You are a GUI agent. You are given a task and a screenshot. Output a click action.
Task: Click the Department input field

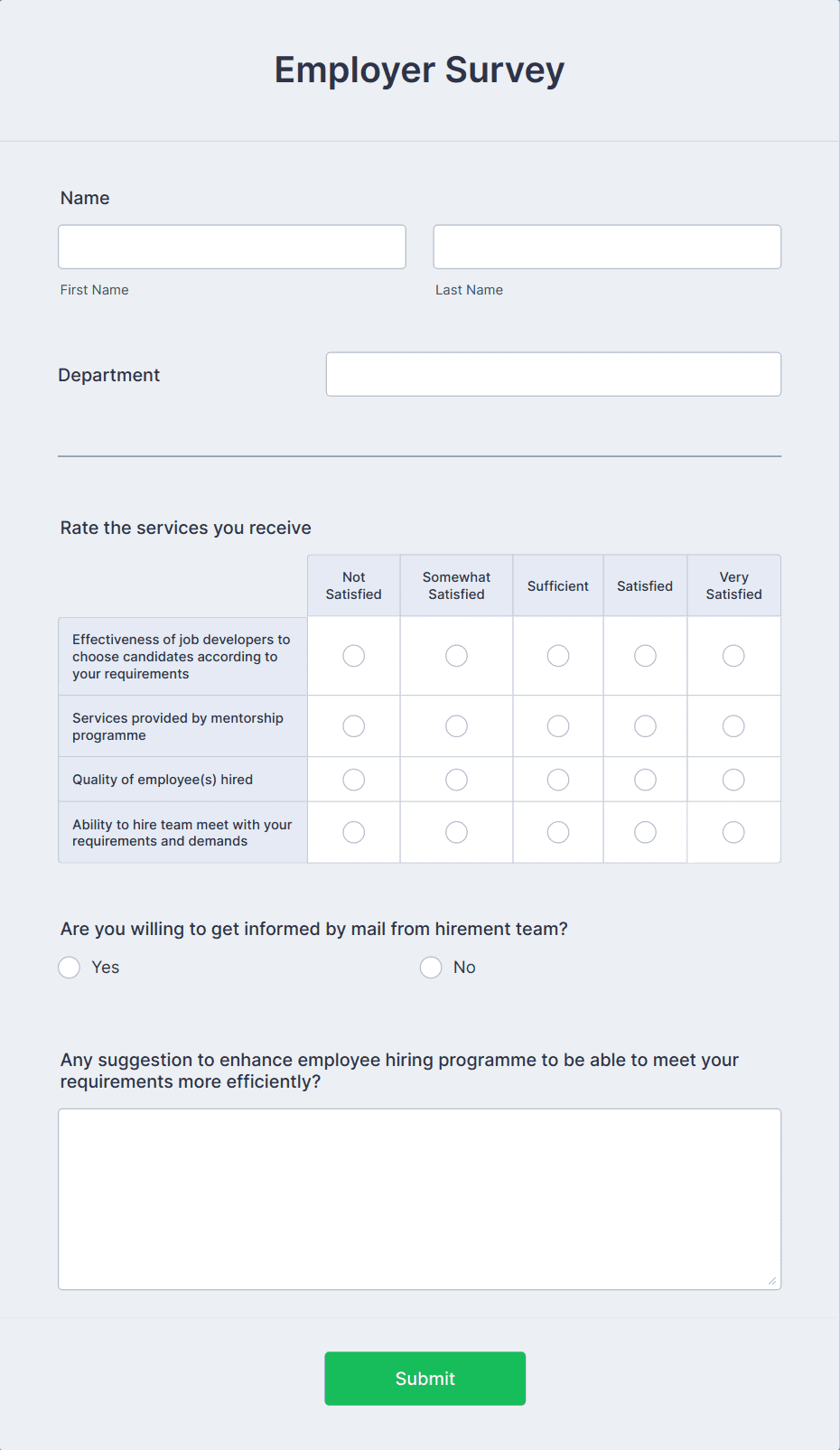(553, 373)
